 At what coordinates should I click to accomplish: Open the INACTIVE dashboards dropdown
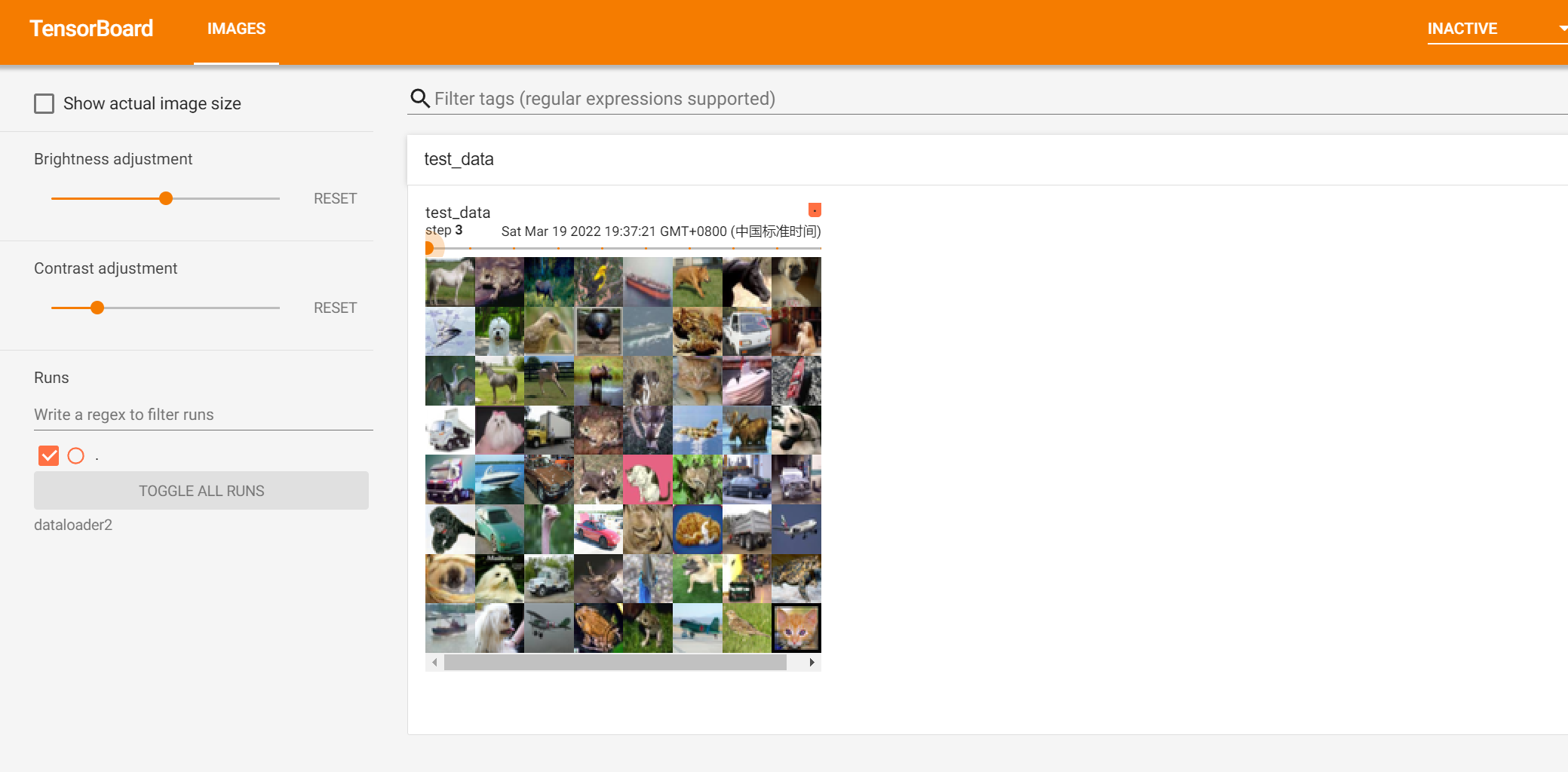(x=1496, y=29)
